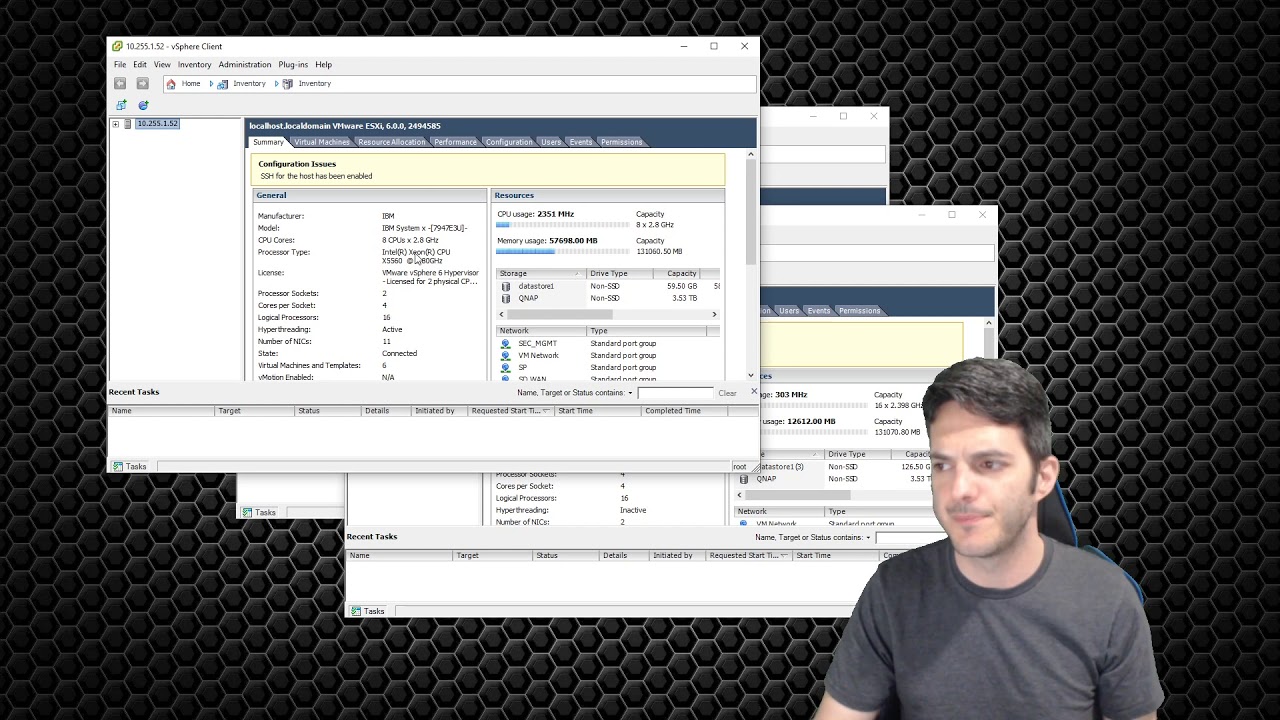The height and width of the screenshot is (720, 1280).
Task: Close the Recent Tasks panel with the X
Action: click(x=754, y=392)
